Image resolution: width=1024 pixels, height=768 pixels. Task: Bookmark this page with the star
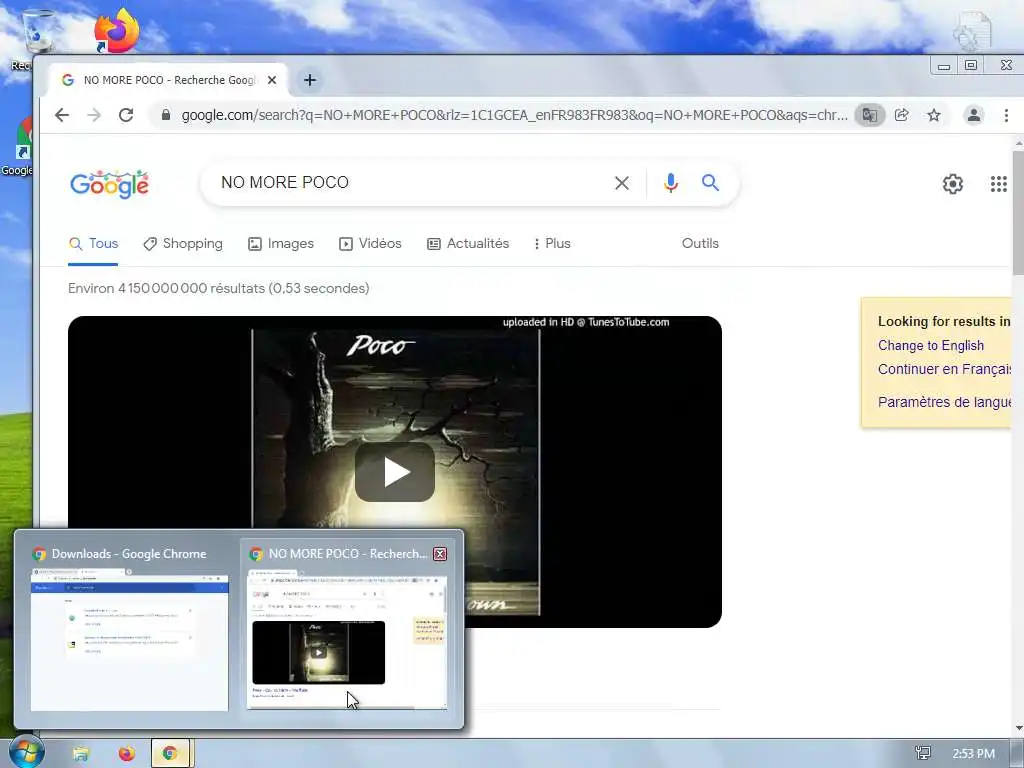[934, 115]
